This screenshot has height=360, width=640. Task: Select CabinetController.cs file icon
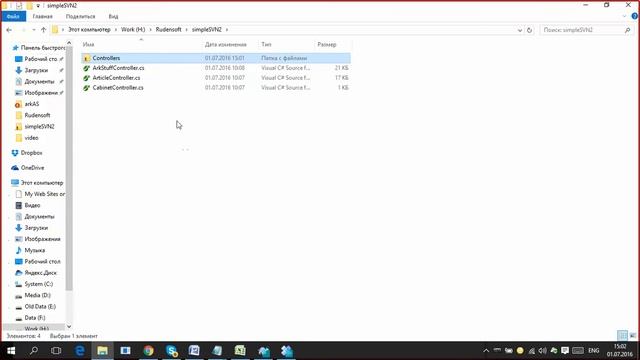coord(86,88)
